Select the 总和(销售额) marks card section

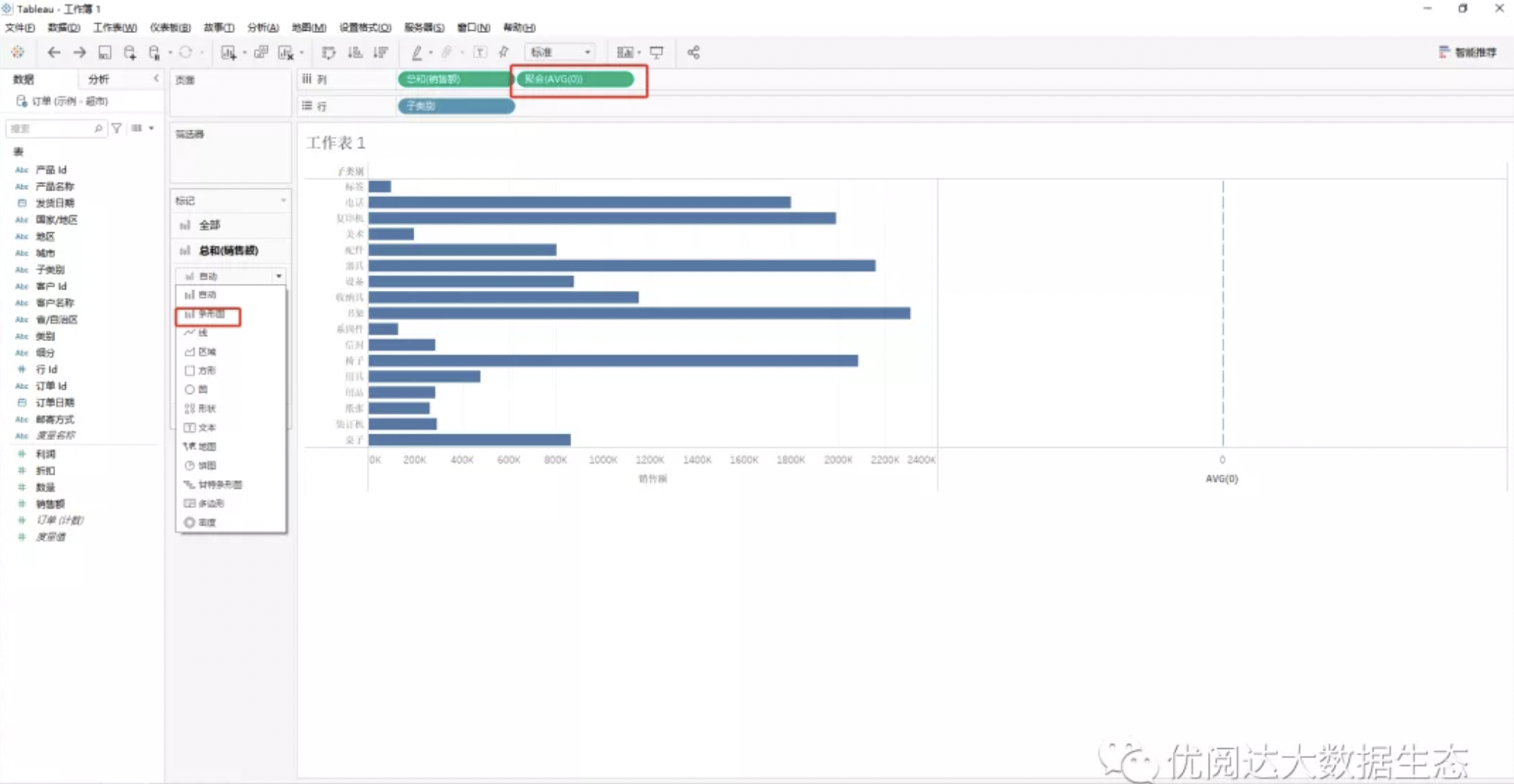click(230, 250)
